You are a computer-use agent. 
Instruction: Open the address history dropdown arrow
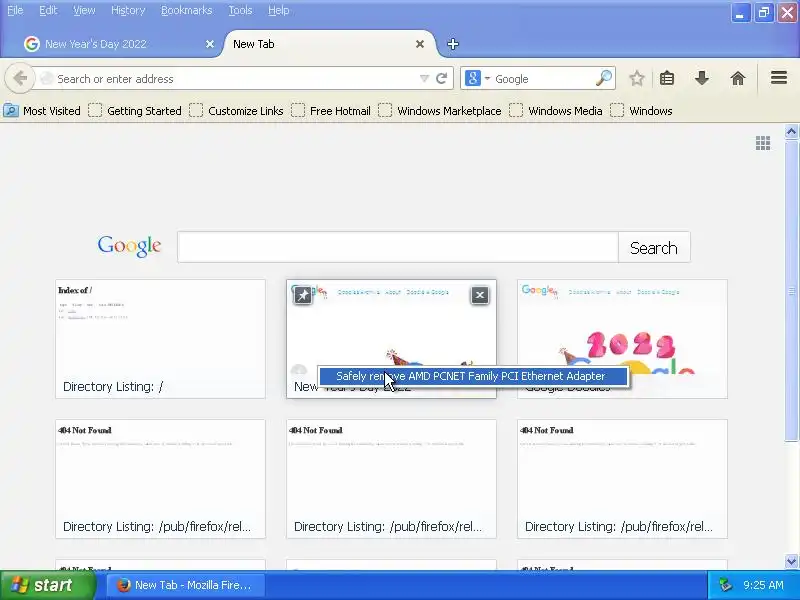tap(424, 79)
